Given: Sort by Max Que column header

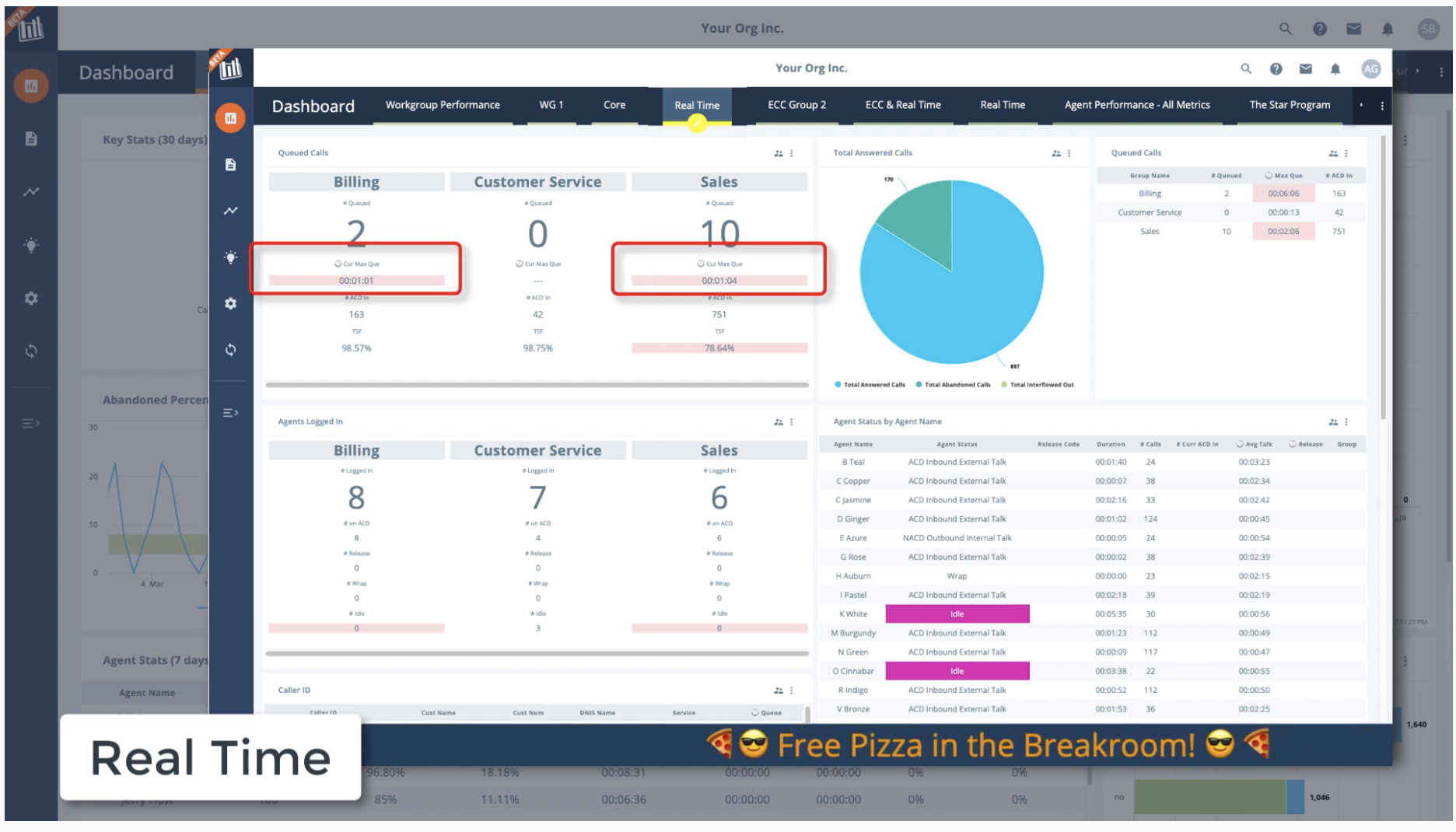Looking at the screenshot, I should (x=1283, y=176).
